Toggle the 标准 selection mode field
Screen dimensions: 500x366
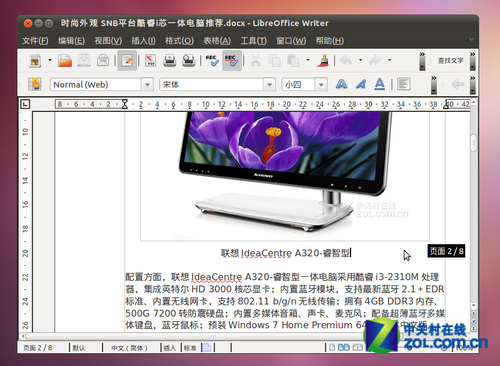(x=190, y=348)
